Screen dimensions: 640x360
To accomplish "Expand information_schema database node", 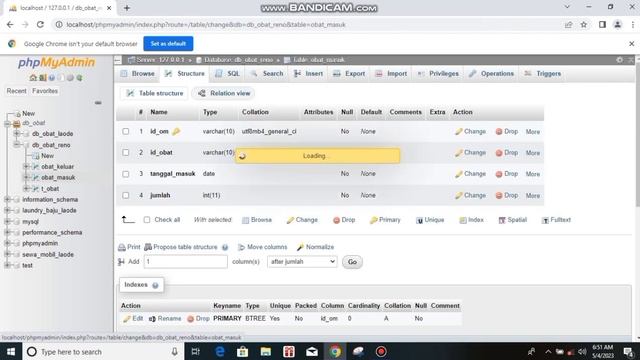I will pyautogui.click(x=7, y=200).
